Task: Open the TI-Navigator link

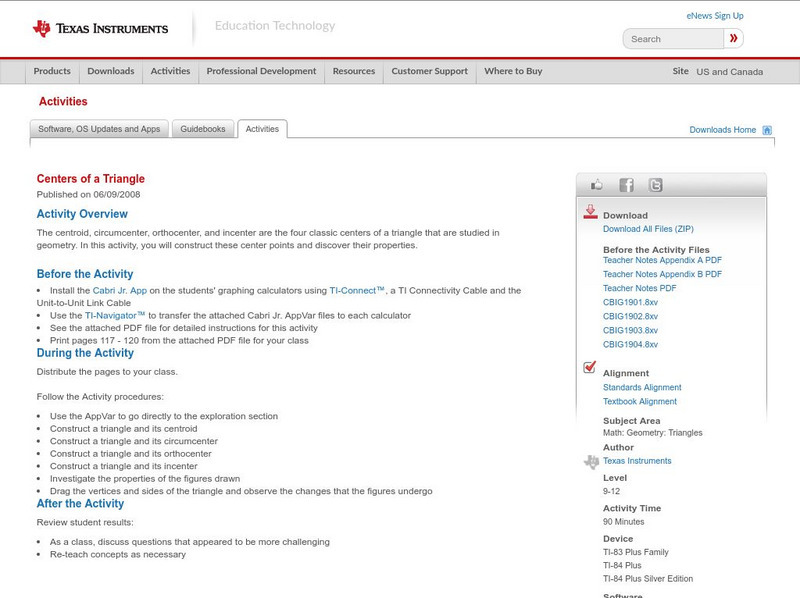Action: (x=115, y=315)
